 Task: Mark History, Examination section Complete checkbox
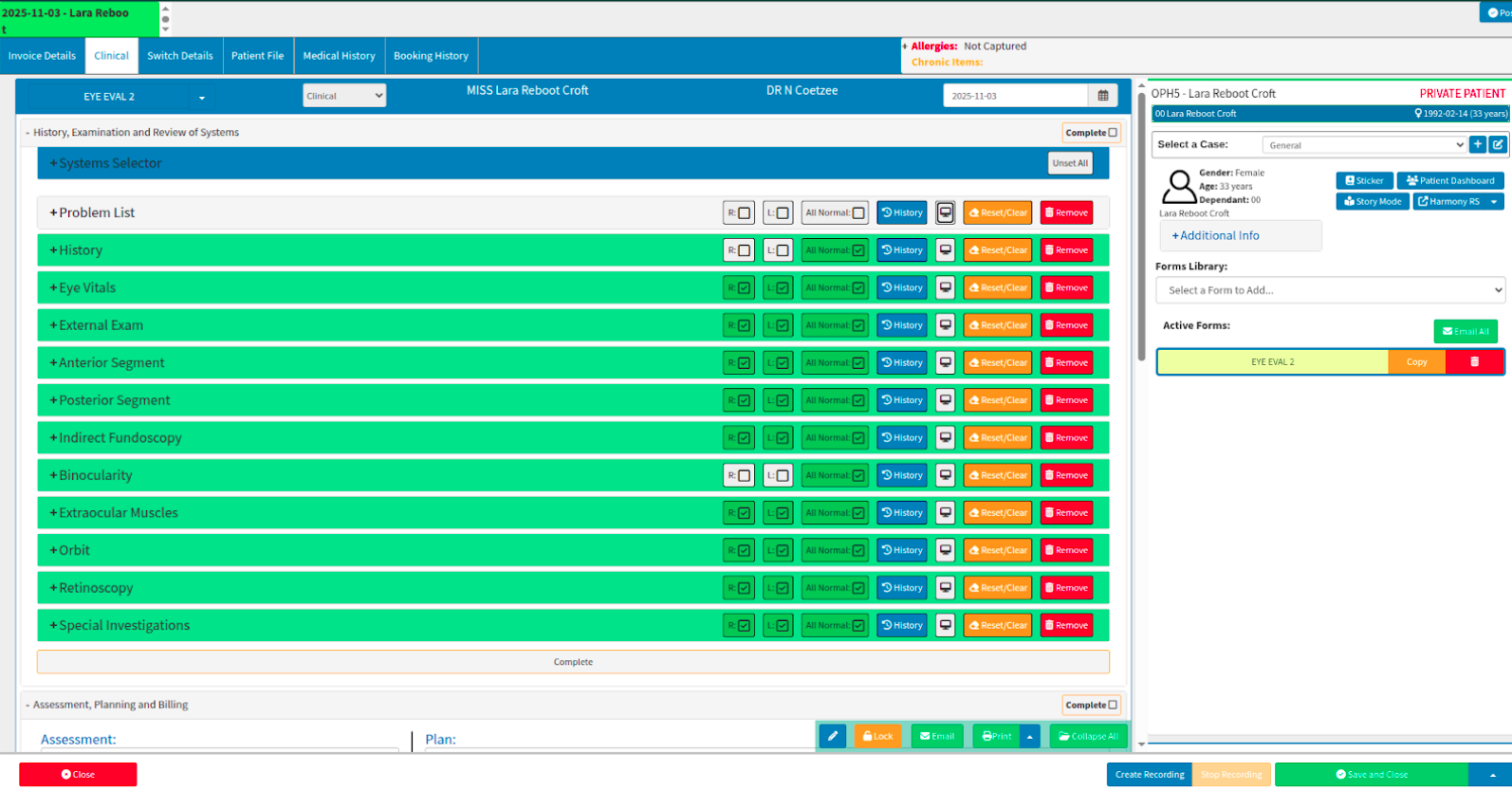coord(1113,133)
